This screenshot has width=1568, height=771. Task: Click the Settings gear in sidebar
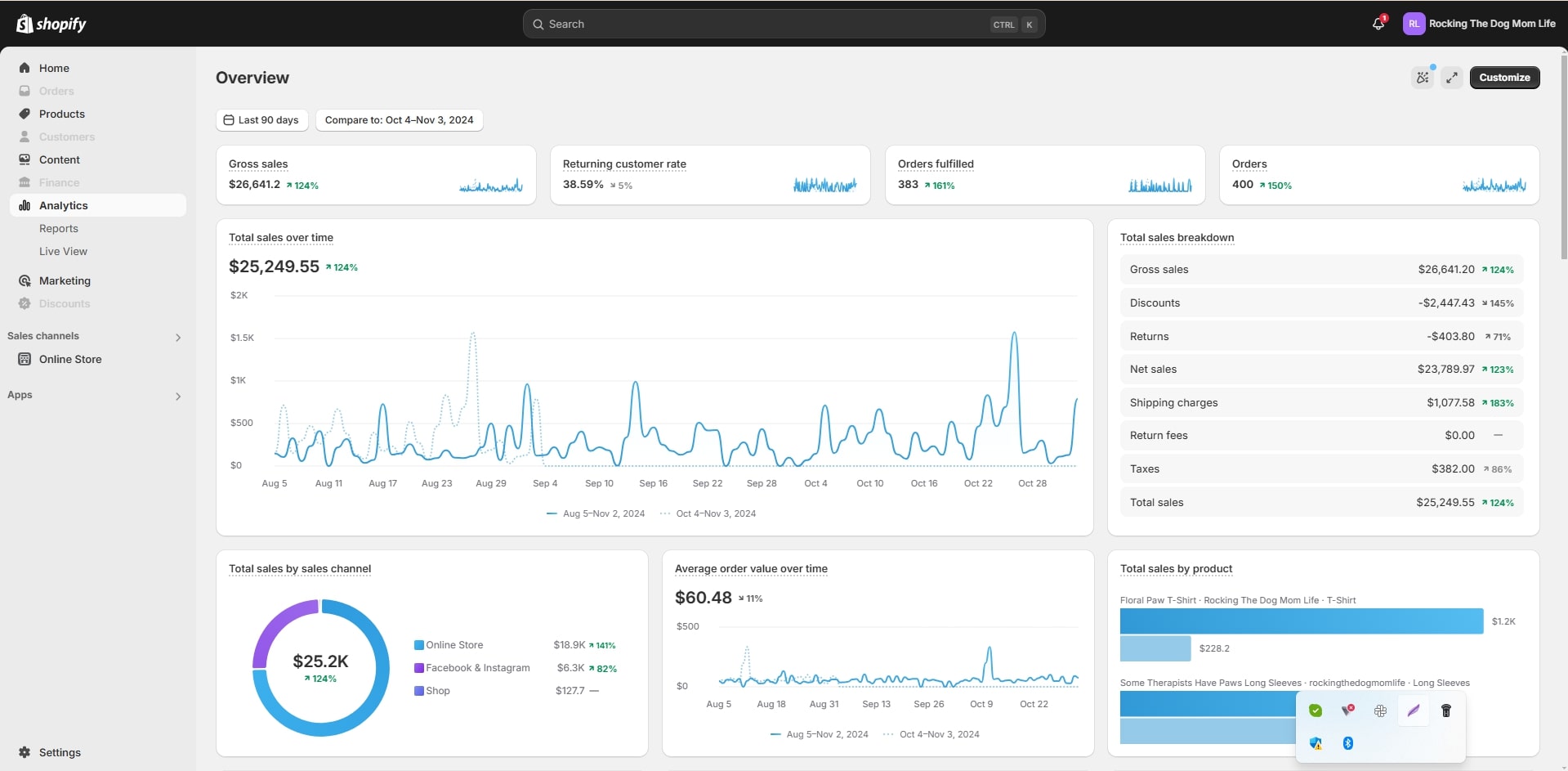click(25, 752)
